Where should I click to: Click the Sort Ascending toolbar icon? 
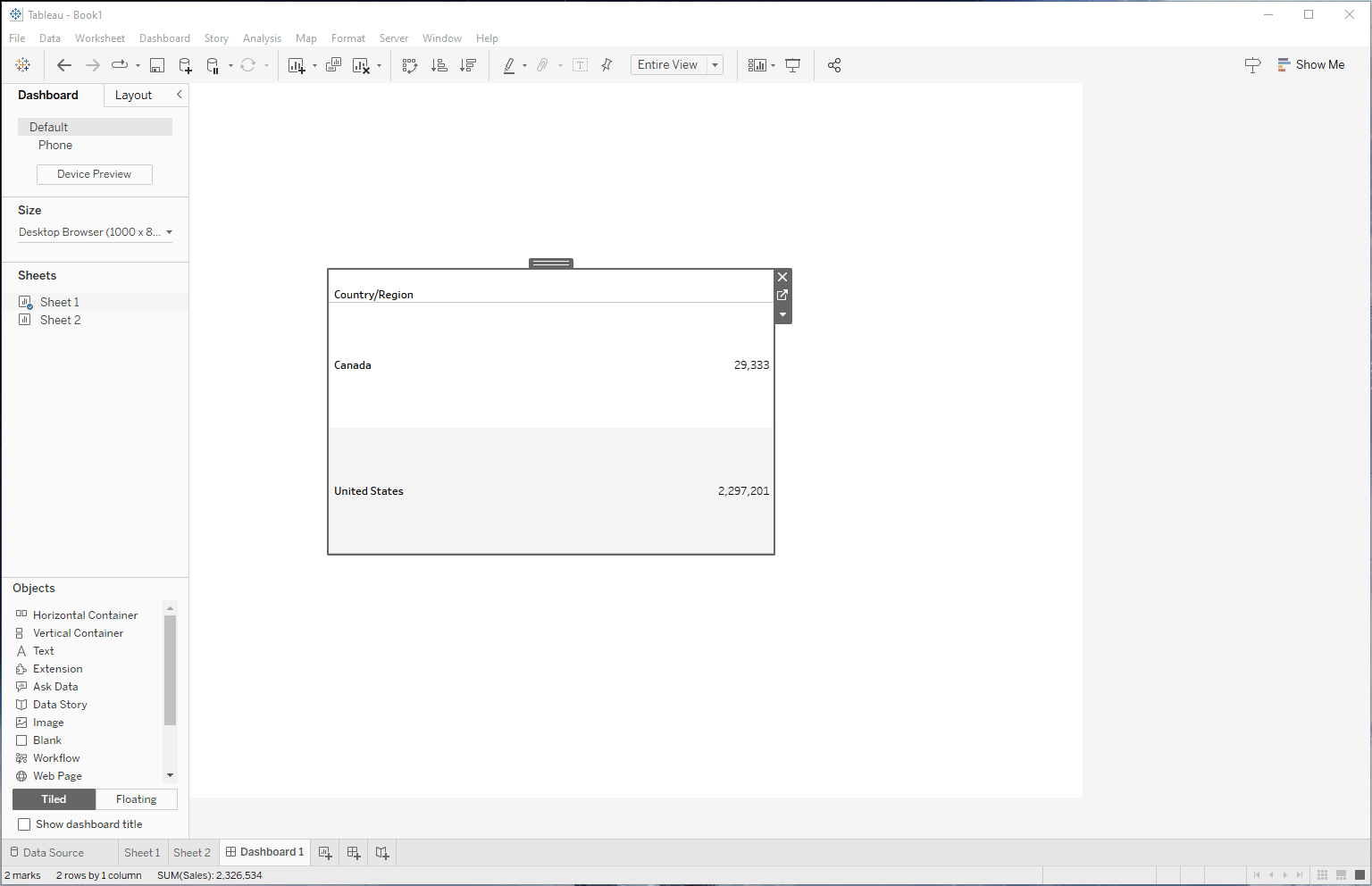439,65
